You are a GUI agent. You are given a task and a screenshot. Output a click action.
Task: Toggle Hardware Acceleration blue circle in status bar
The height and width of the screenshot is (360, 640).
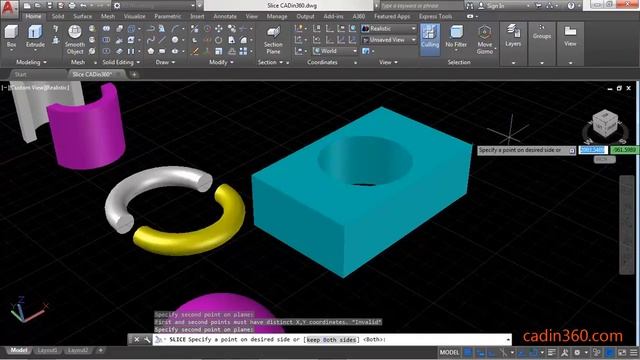tap(610, 352)
